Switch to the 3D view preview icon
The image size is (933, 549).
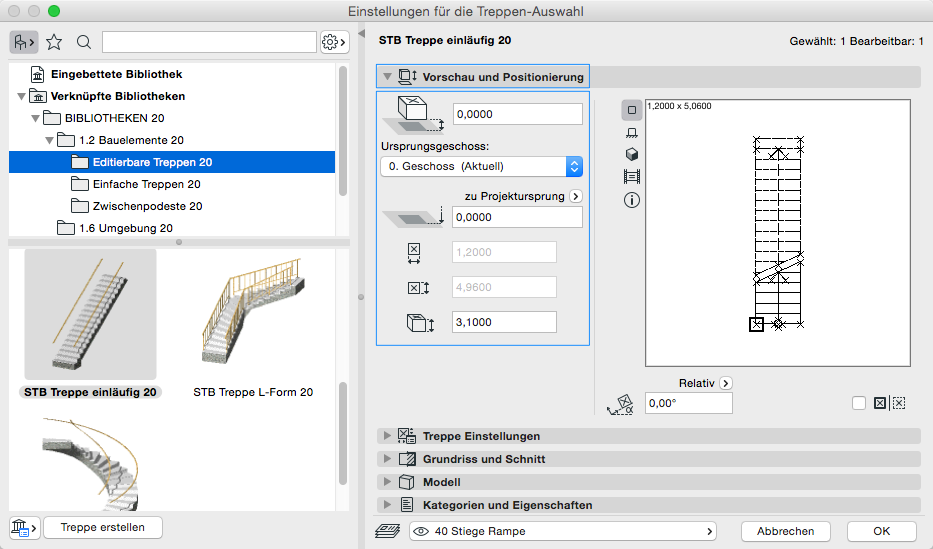coord(632,154)
